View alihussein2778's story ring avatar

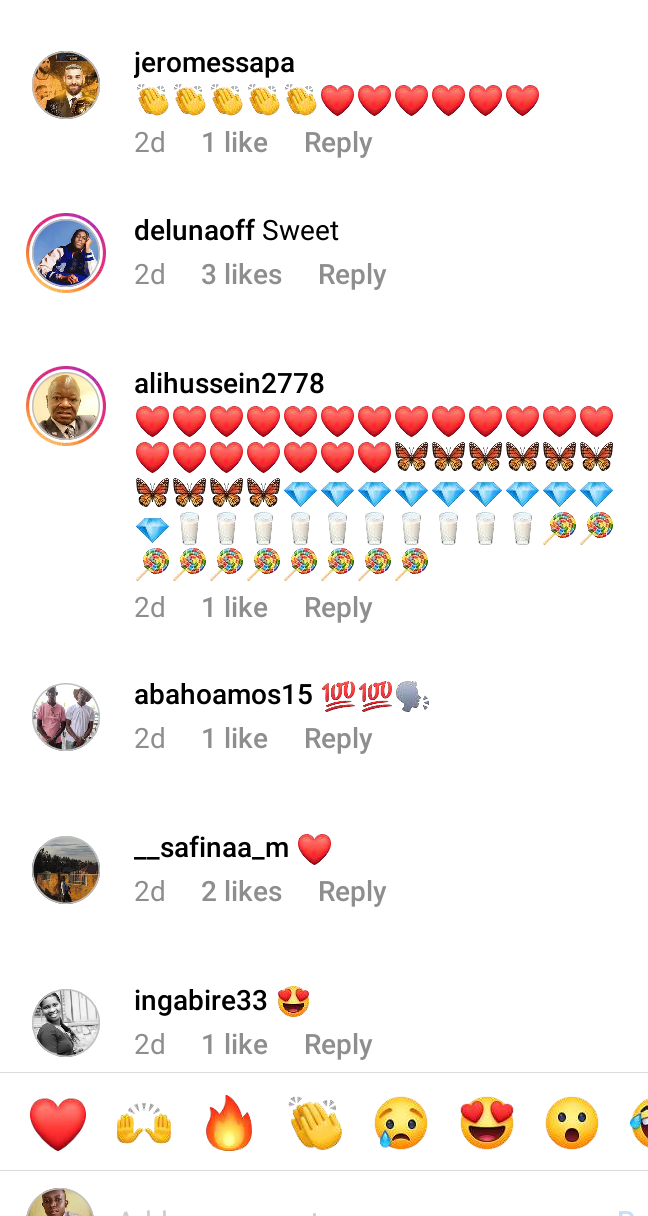(66, 405)
